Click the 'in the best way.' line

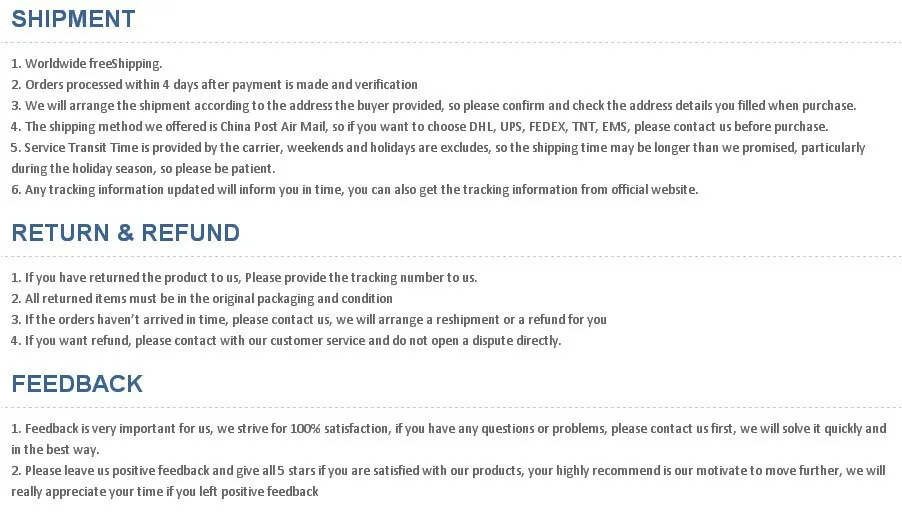[55, 450]
